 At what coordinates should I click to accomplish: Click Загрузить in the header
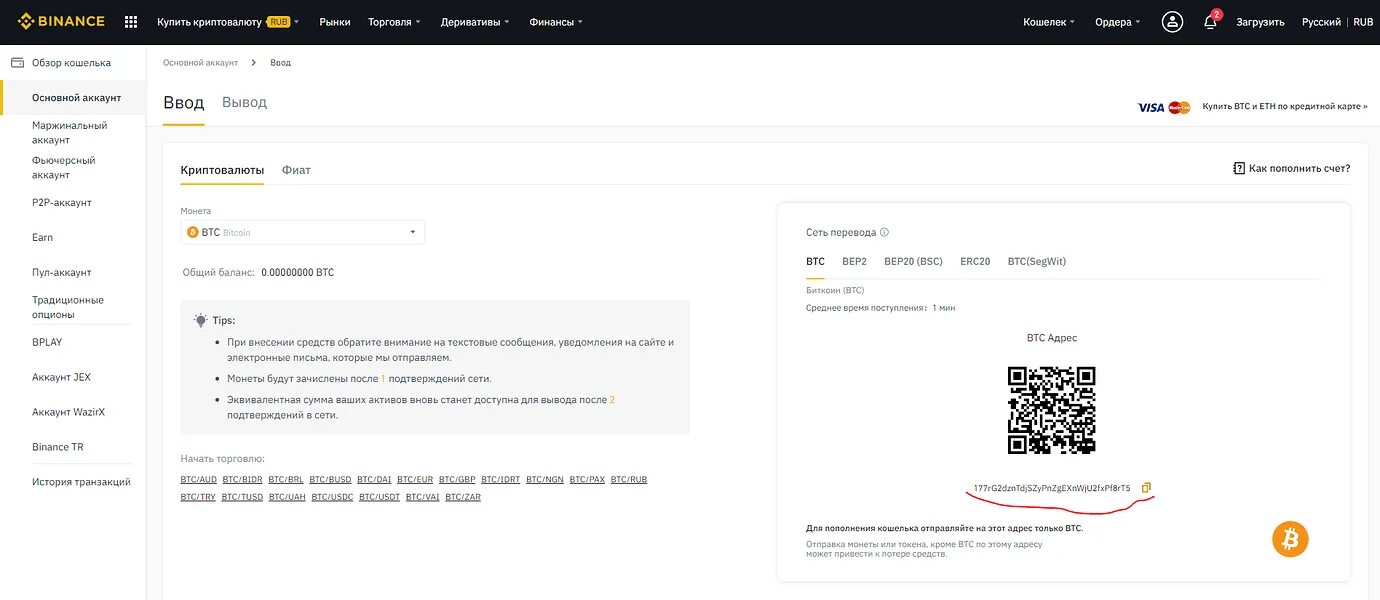pyautogui.click(x=1260, y=22)
